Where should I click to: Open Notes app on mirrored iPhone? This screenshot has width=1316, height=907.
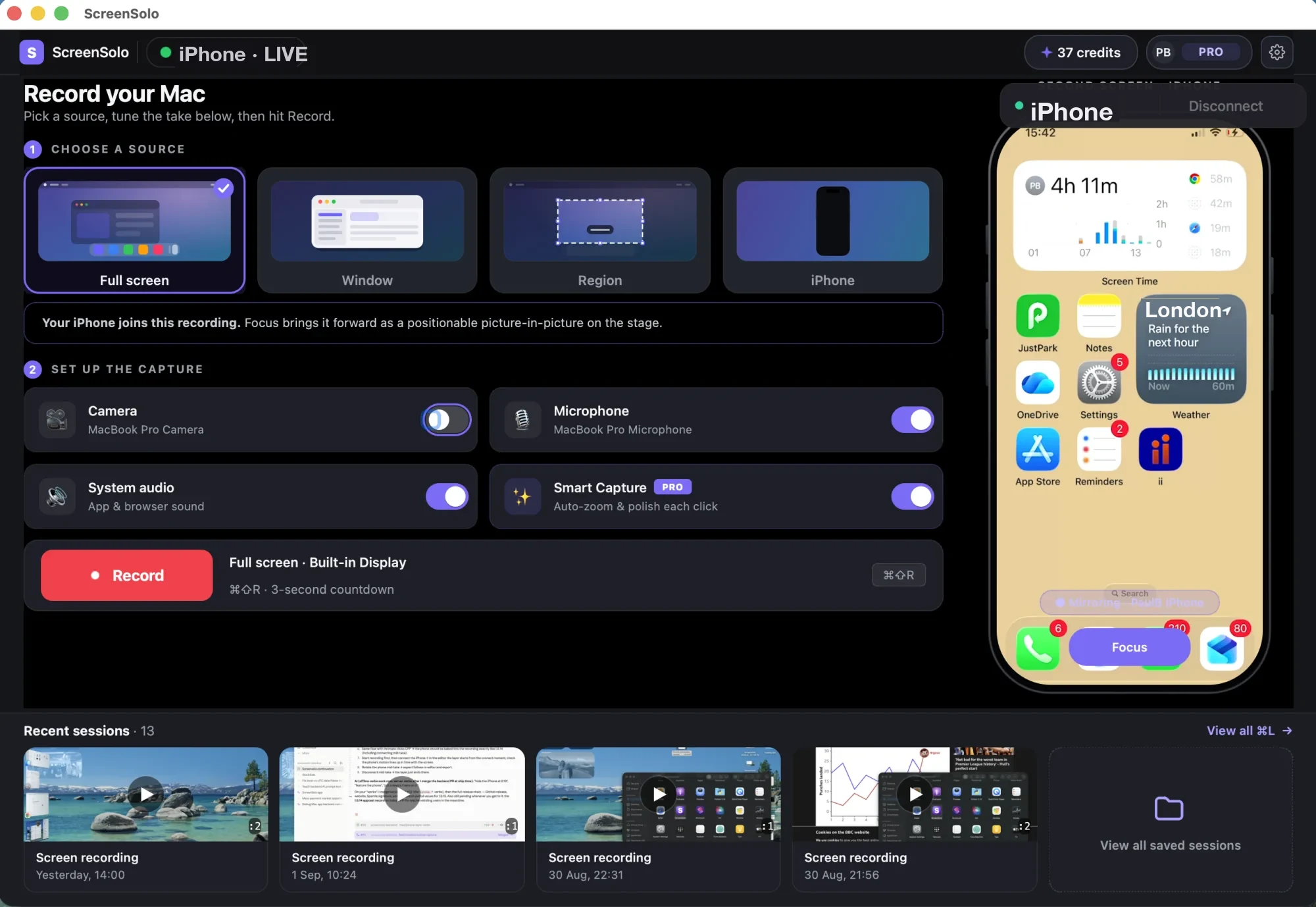1099,316
